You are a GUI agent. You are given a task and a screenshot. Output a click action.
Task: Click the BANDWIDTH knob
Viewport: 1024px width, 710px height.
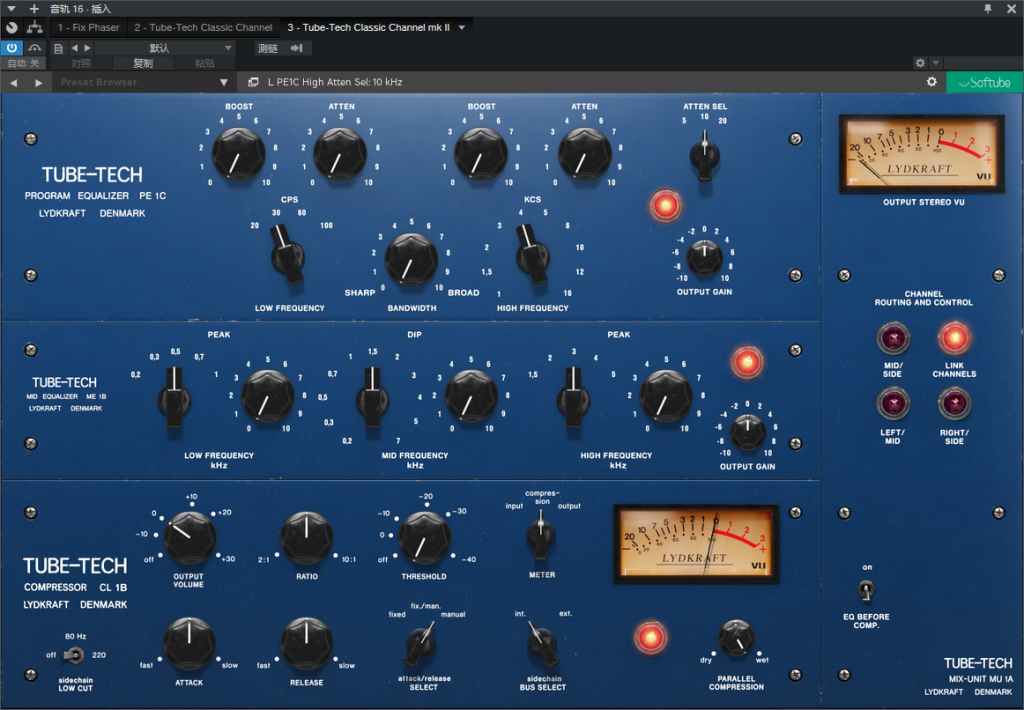[411, 259]
